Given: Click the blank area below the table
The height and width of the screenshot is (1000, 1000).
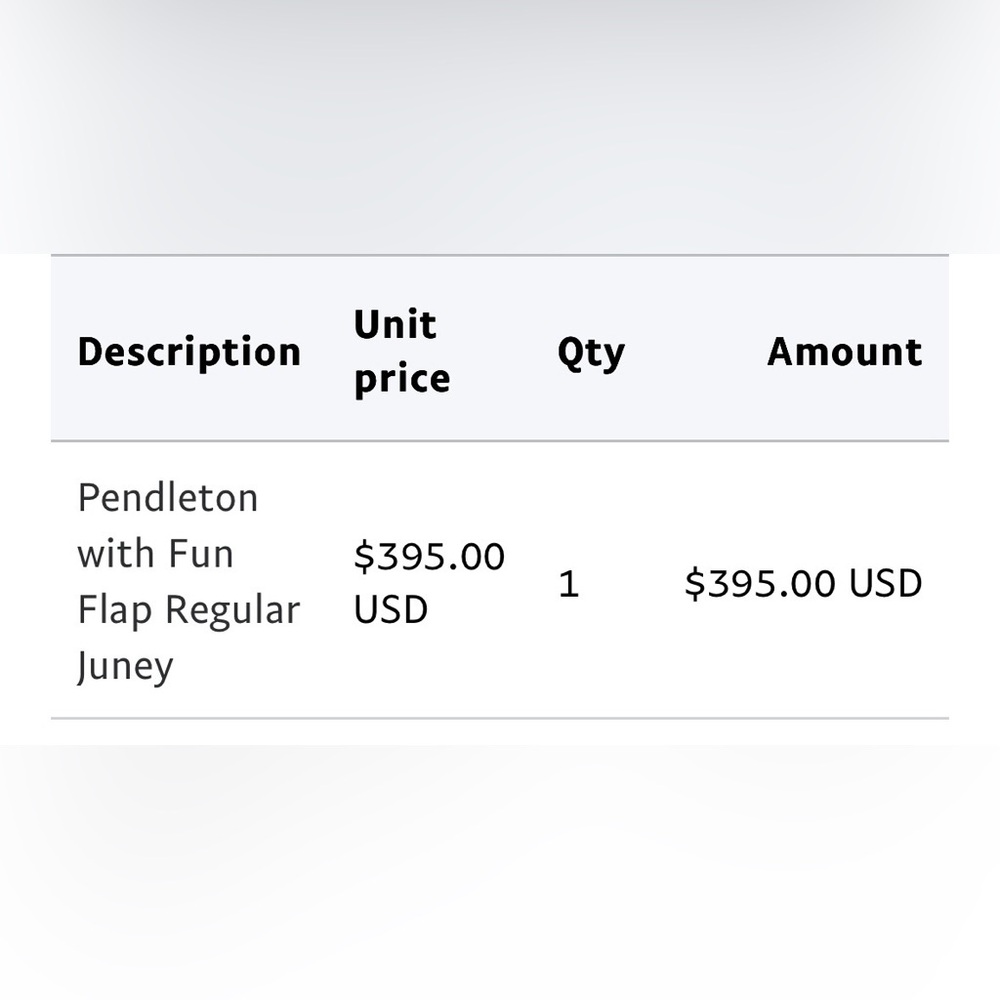Looking at the screenshot, I should (500, 867).
